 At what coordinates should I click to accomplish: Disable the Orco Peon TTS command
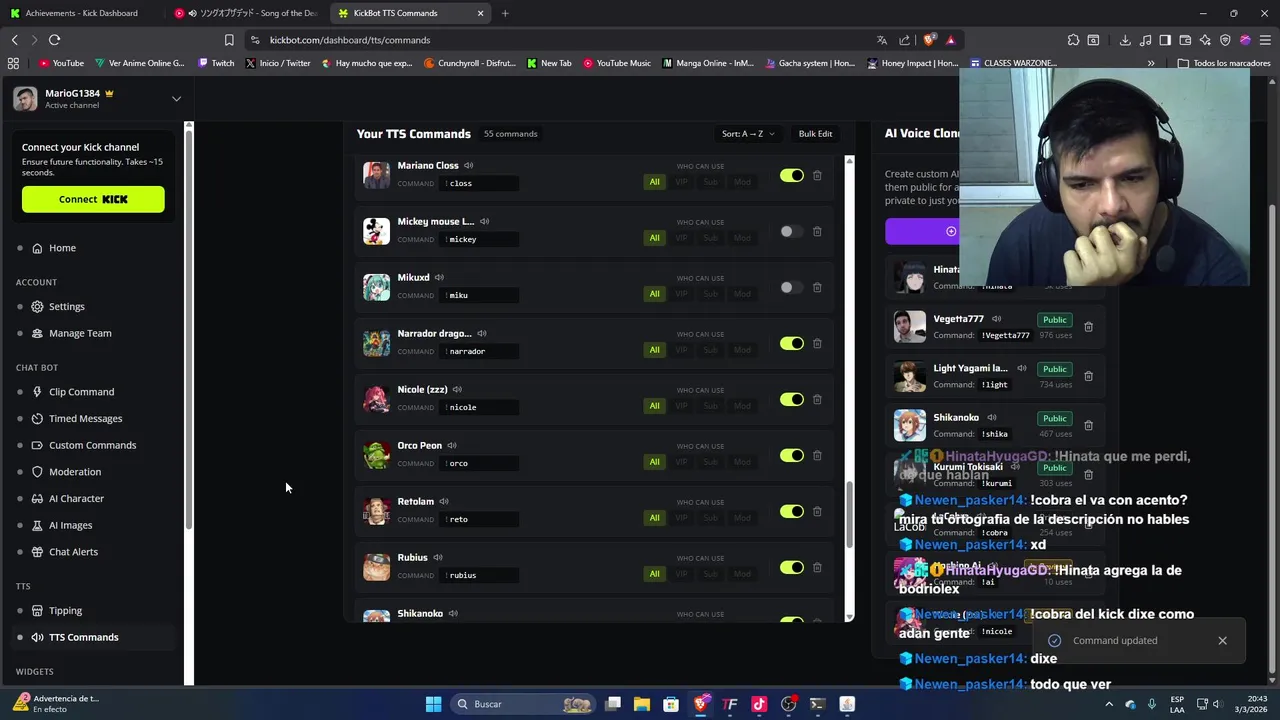pos(792,455)
